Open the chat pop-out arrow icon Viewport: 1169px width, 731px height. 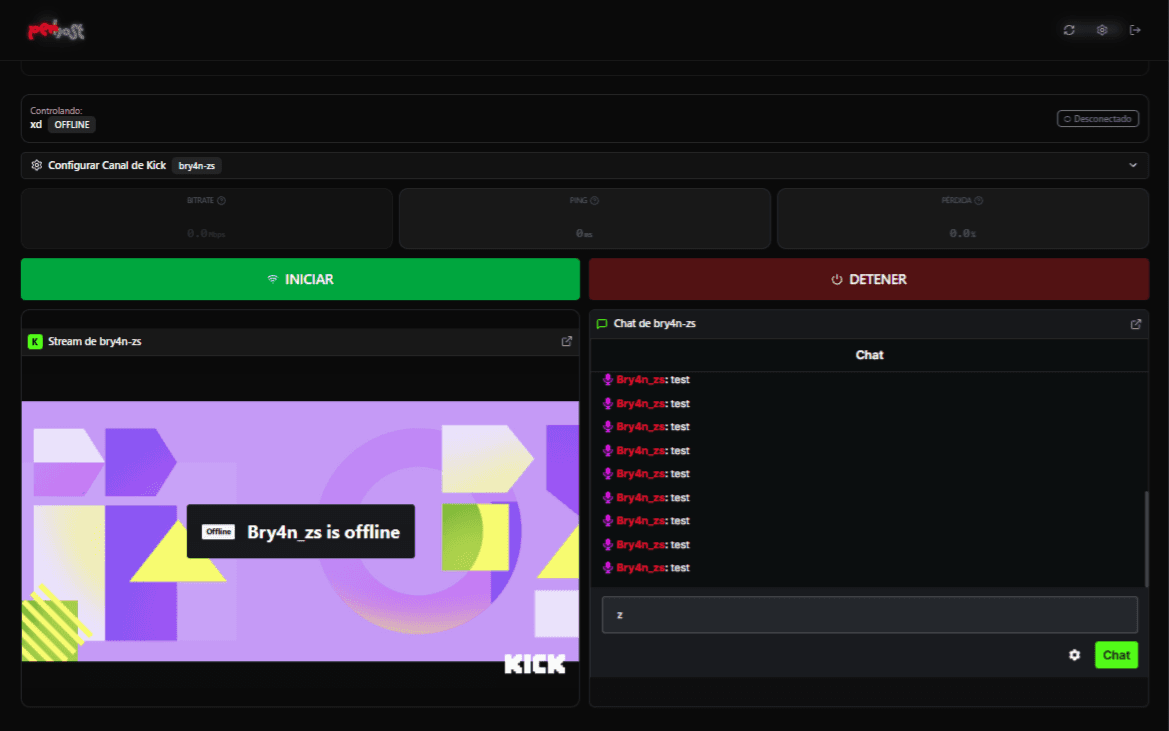(x=1136, y=324)
